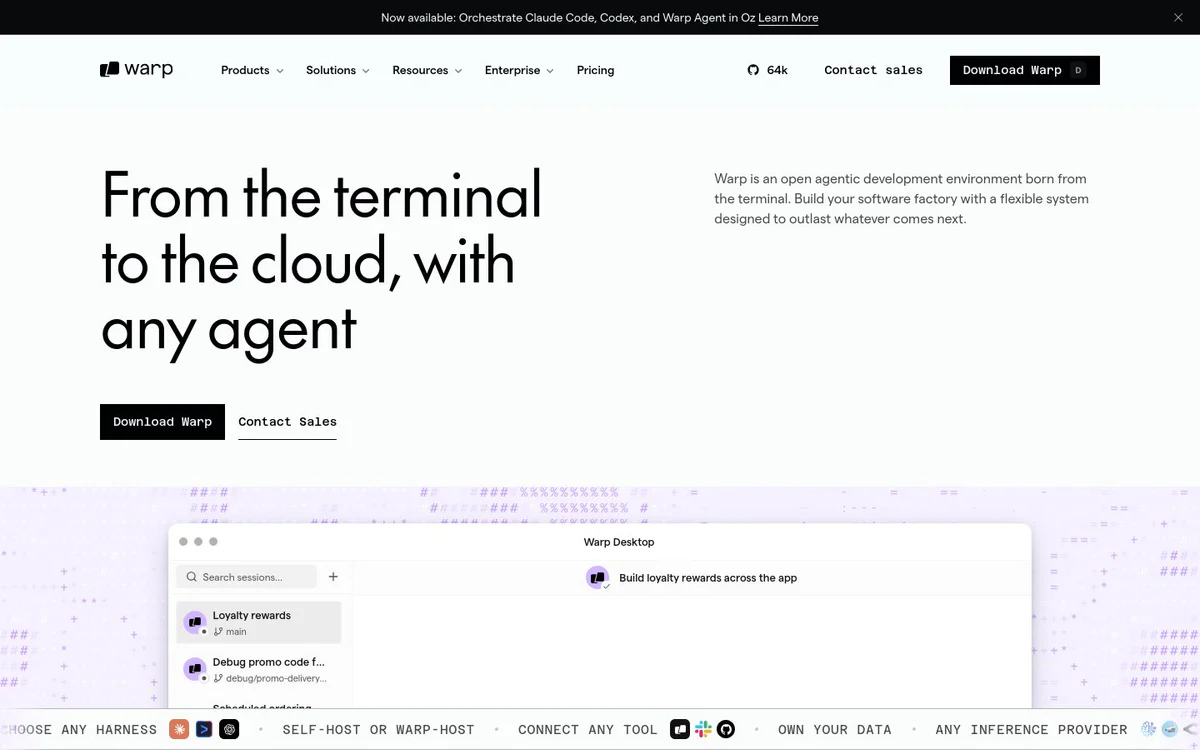Click the SELF-HOST OR WARP-HOST ticker text
1200x750 pixels.
(379, 729)
